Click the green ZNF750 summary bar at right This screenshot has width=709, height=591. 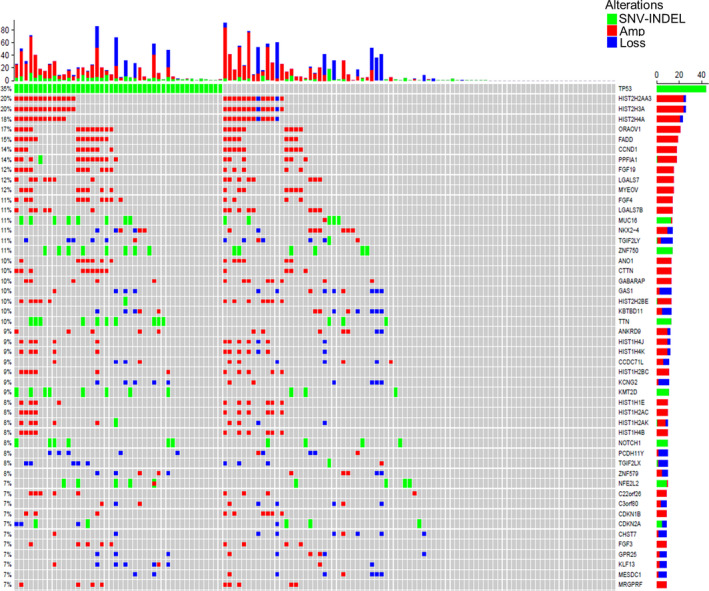(x=665, y=251)
